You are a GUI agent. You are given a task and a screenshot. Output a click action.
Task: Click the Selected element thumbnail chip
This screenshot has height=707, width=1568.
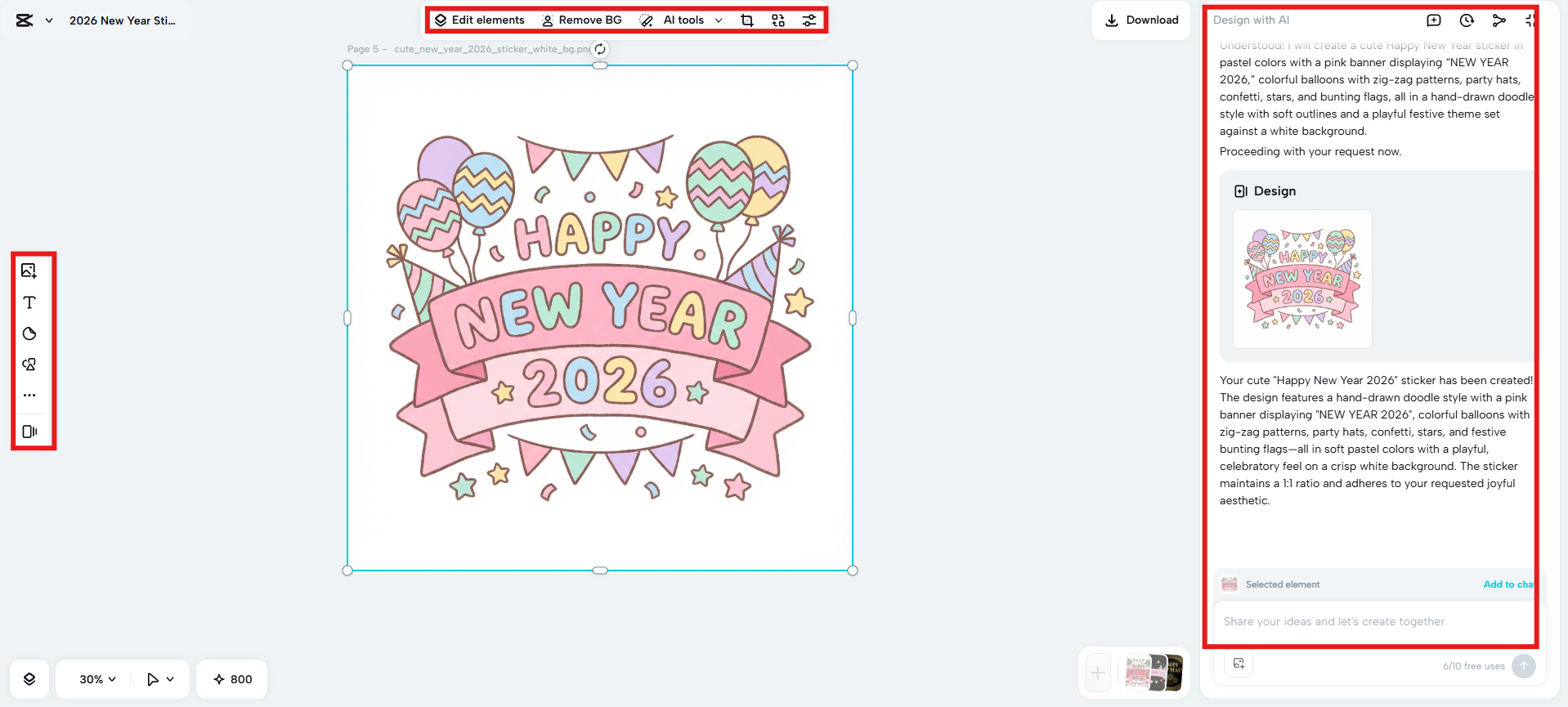[1230, 584]
